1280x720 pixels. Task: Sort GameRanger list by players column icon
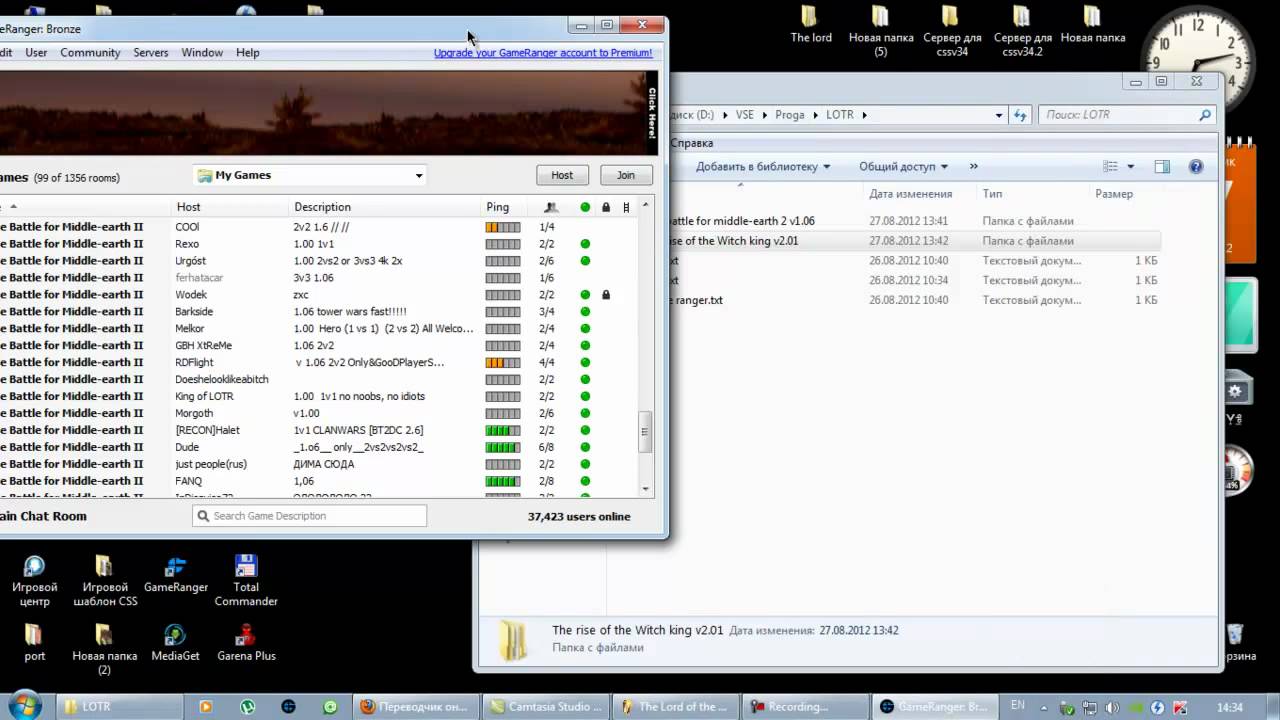pos(551,207)
